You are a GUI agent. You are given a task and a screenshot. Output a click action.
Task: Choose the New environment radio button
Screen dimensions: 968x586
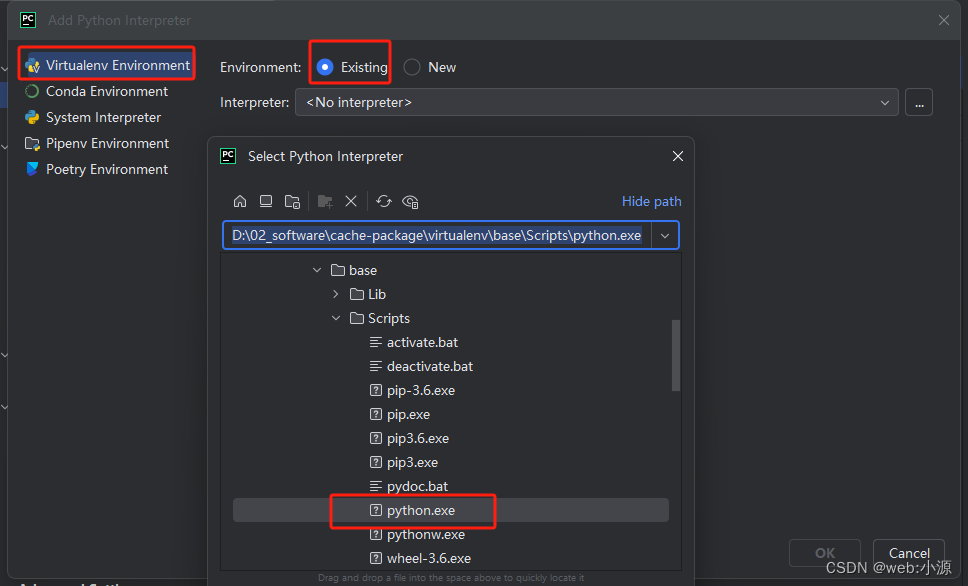(x=412, y=67)
